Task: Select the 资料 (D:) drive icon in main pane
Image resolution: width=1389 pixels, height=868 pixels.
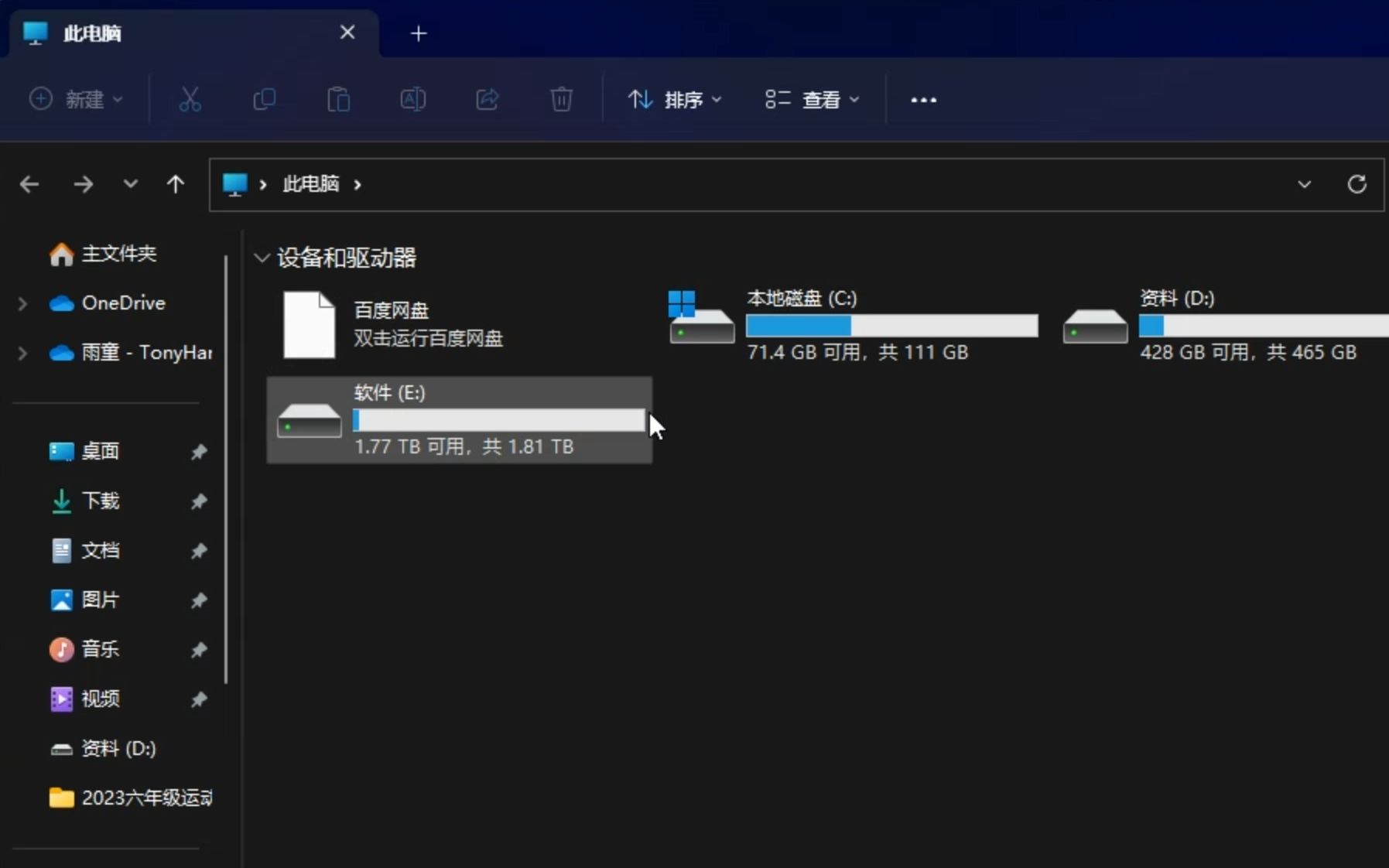Action: pos(1095,326)
